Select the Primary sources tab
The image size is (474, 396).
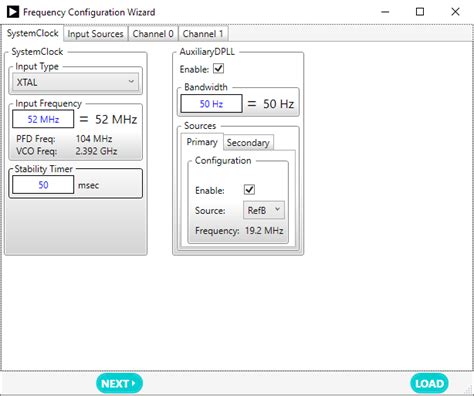[202, 142]
